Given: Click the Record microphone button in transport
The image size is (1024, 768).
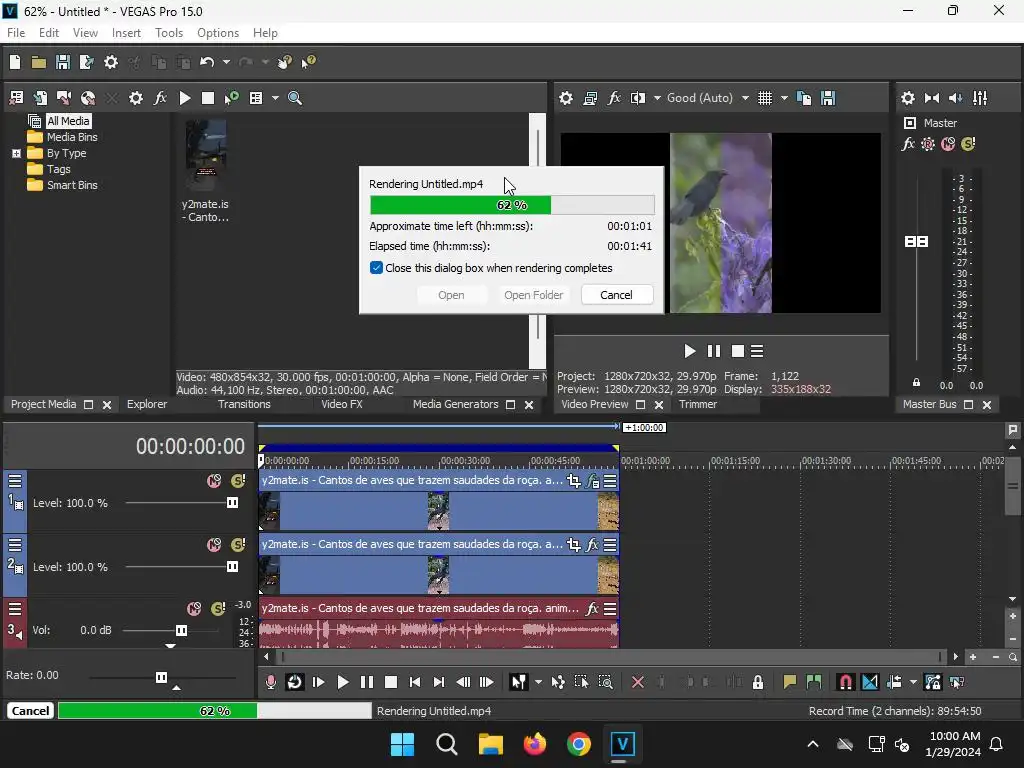Looking at the screenshot, I should (270, 682).
